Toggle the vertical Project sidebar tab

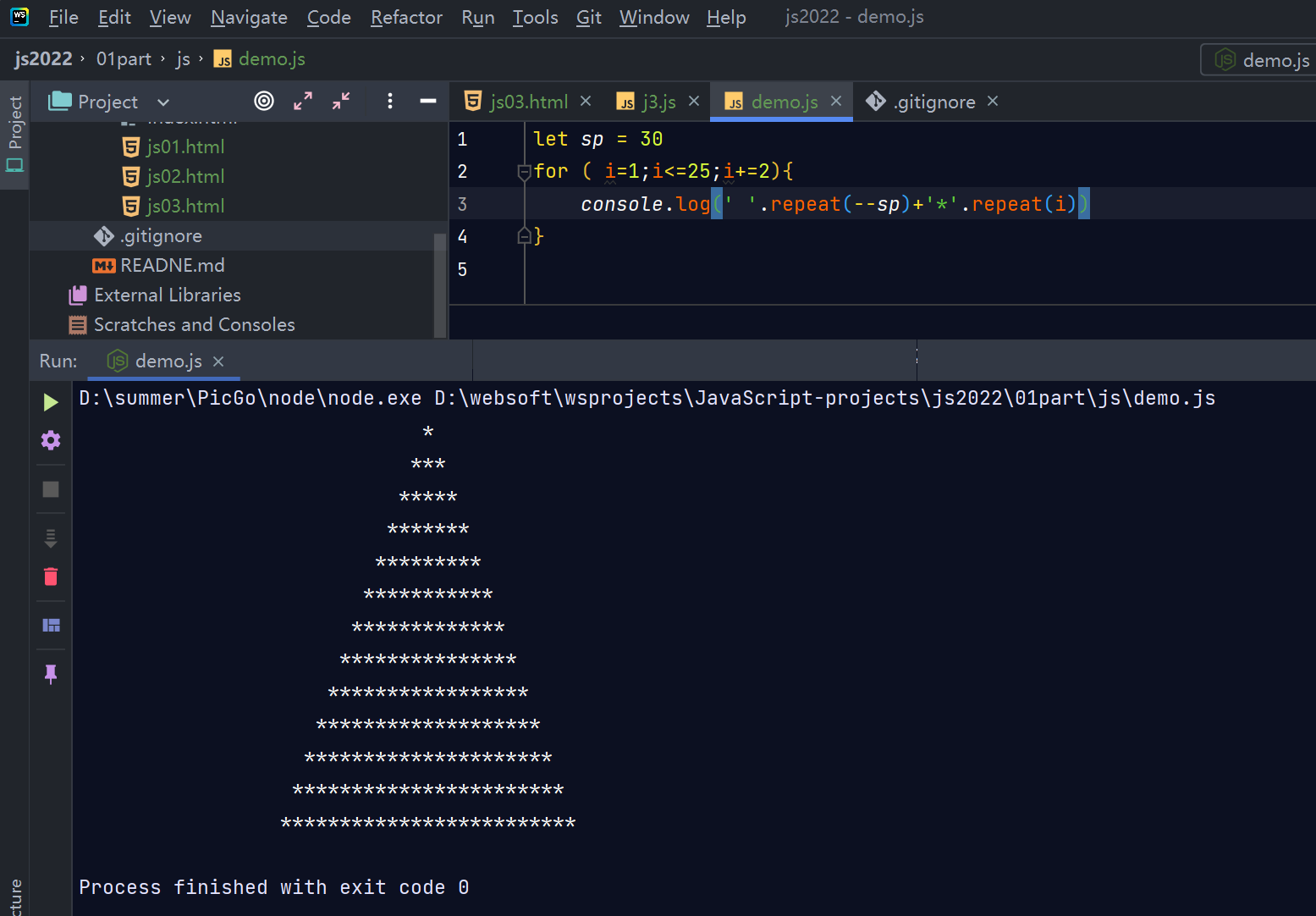click(14, 135)
